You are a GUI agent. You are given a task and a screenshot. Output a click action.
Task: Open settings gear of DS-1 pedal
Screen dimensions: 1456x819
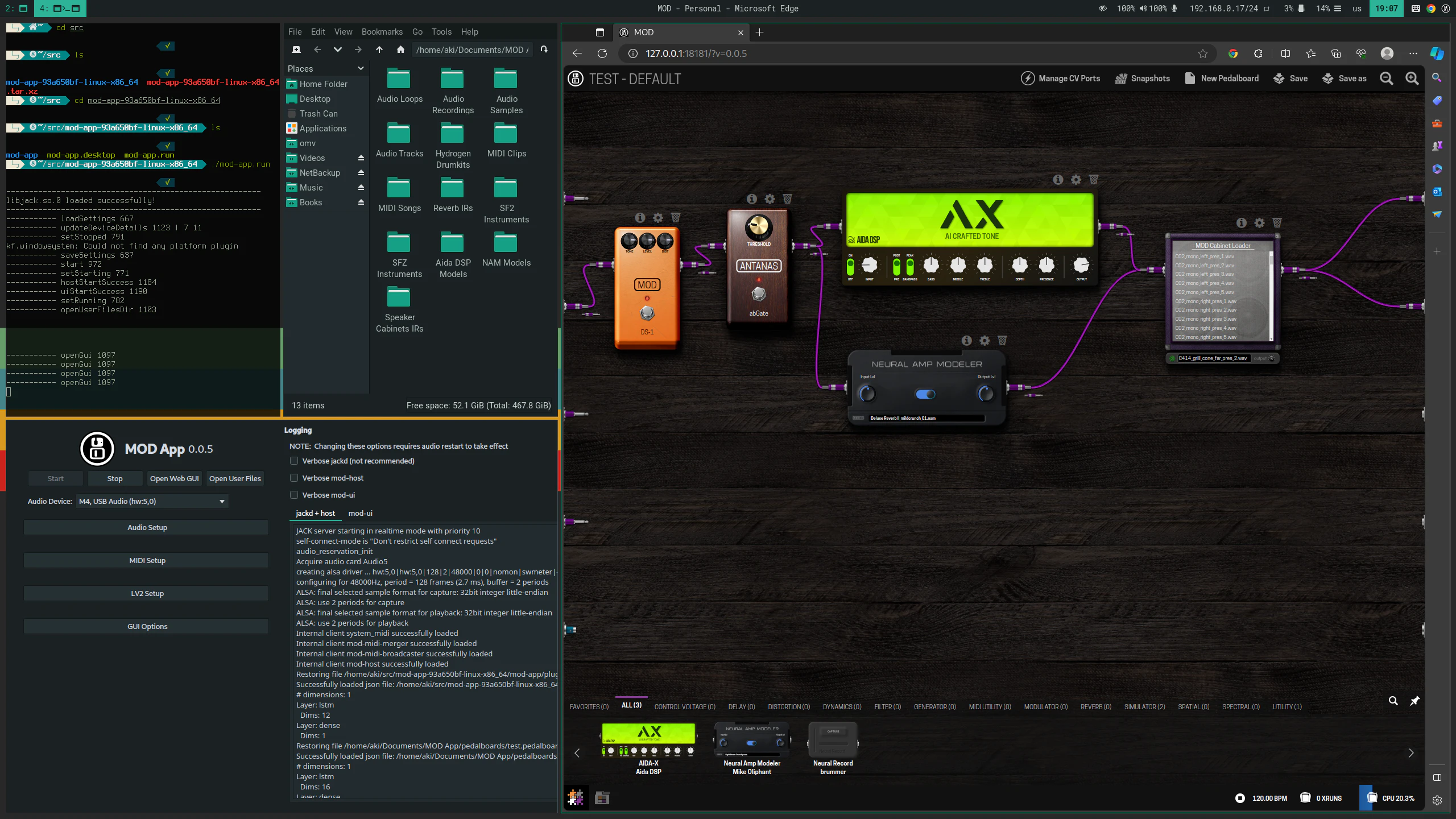coord(658,218)
